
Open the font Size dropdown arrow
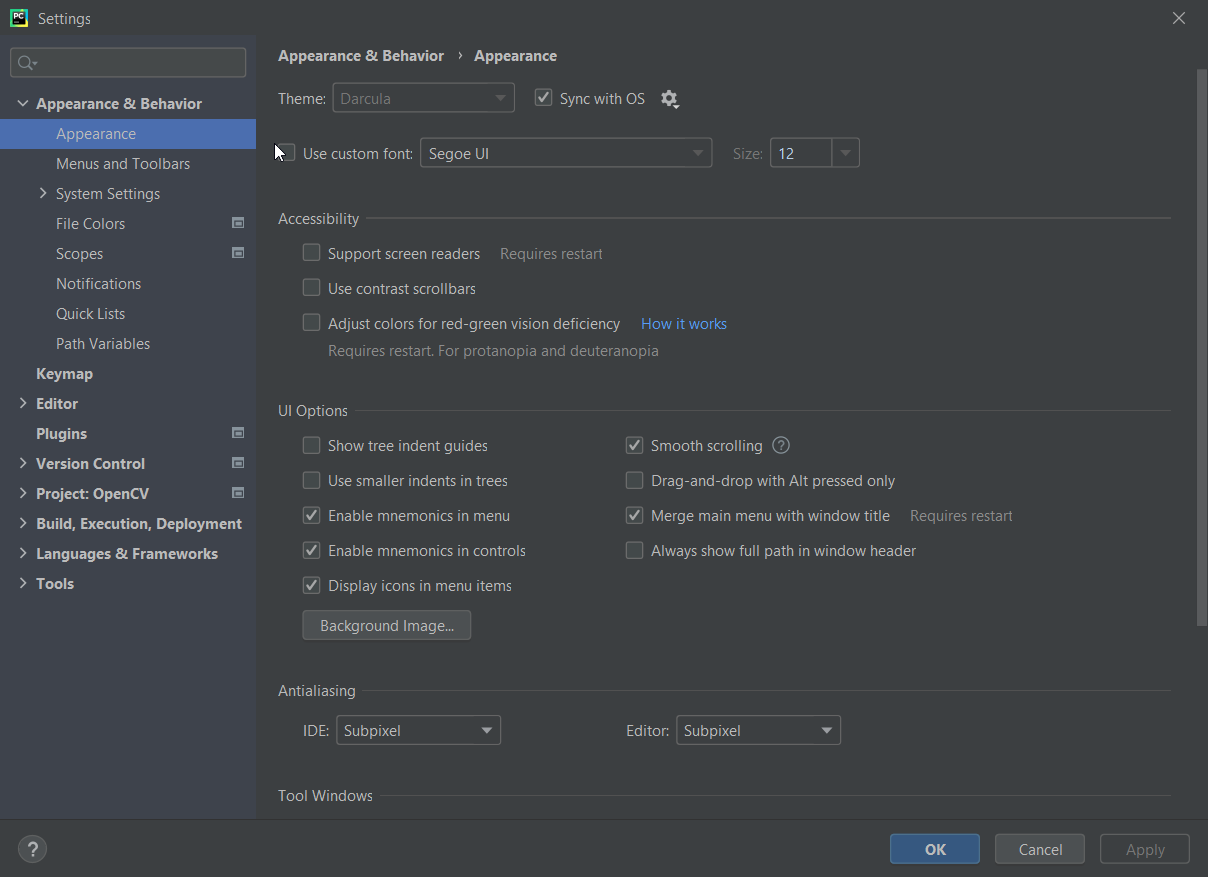(845, 153)
